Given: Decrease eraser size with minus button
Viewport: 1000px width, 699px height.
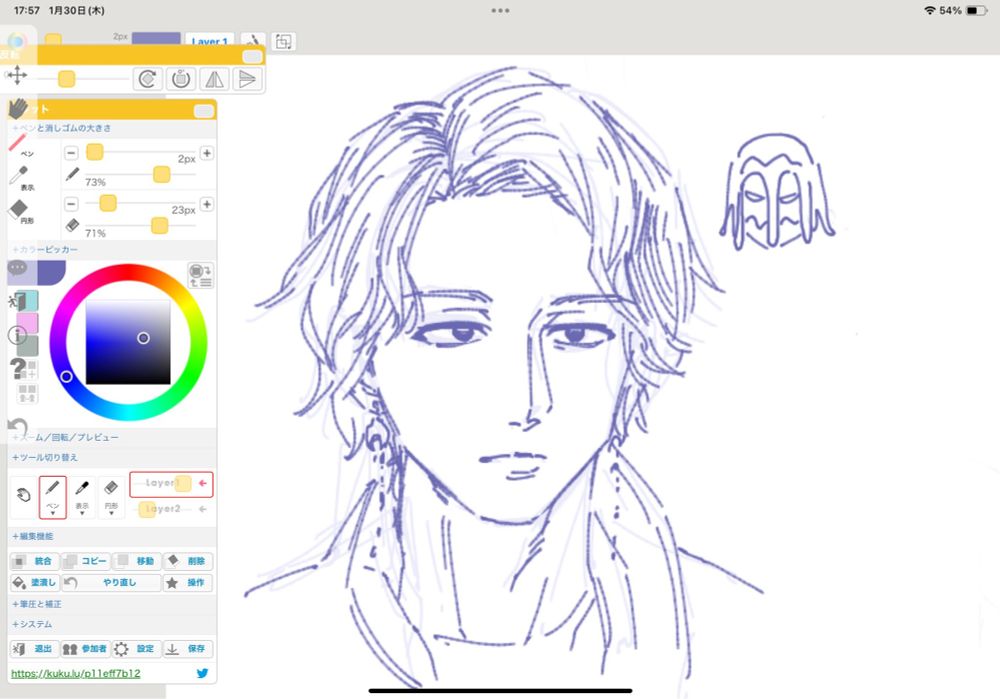Looking at the screenshot, I should pyautogui.click(x=71, y=204).
